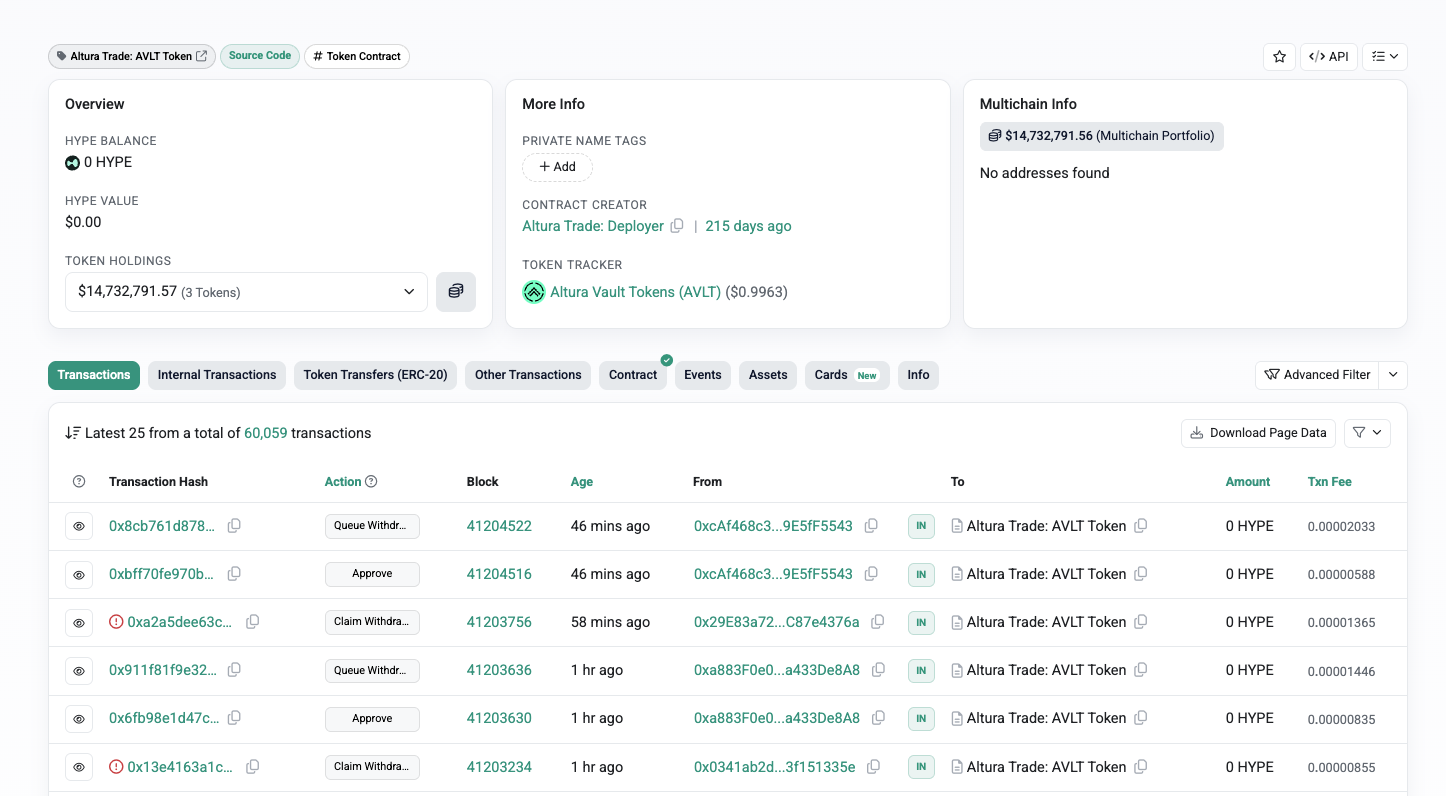Copy the To address in the block 41204516 row
Viewport: 1446px width, 796px height.
point(1141,574)
